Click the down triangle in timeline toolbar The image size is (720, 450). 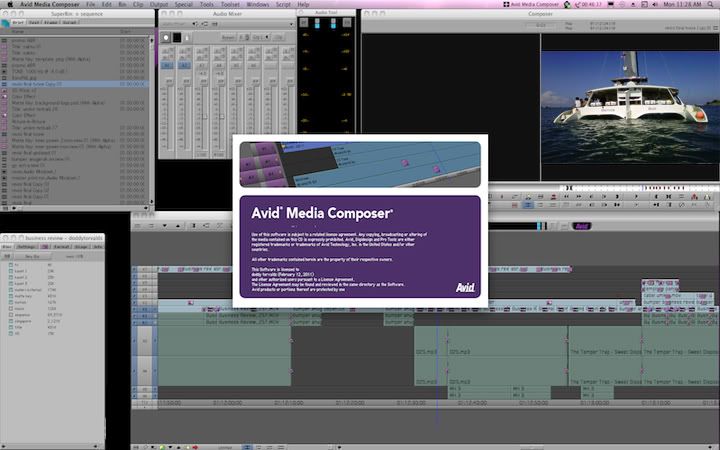[x=164, y=225]
